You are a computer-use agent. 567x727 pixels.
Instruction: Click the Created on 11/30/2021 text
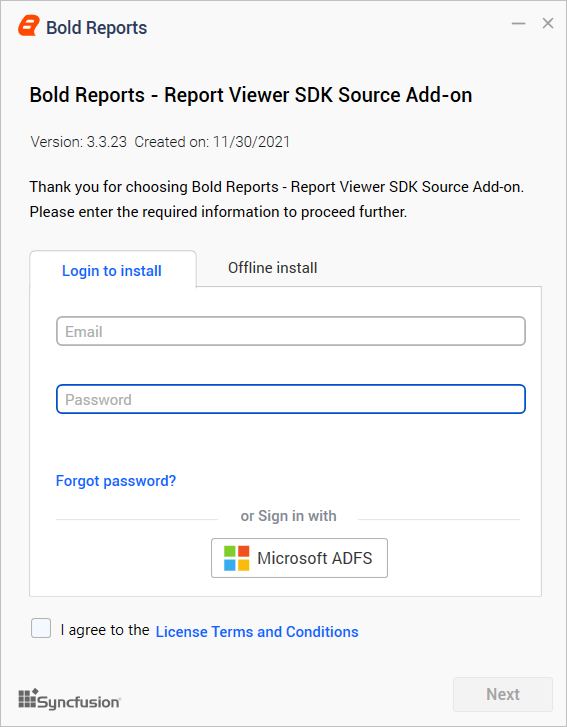[212, 141]
